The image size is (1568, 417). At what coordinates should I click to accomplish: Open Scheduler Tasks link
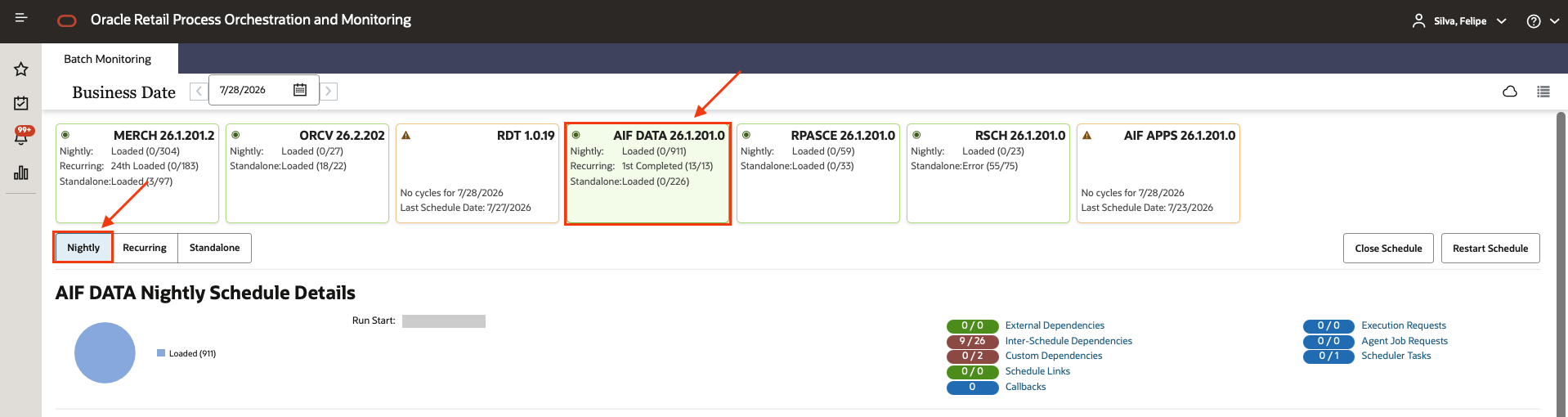(1396, 356)
